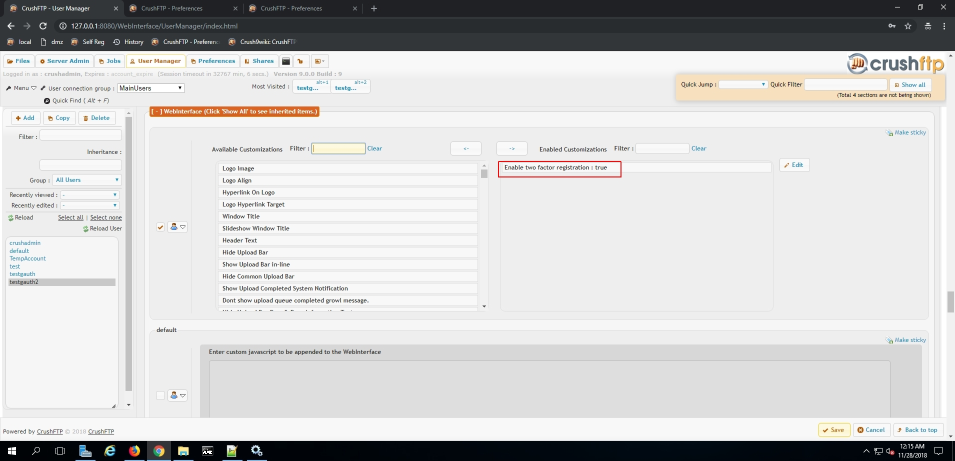This screenshot has width=955, height=461.
Task: Open the Recently edited dropdown
Action: pyautogui.click(x=90, y=206)
